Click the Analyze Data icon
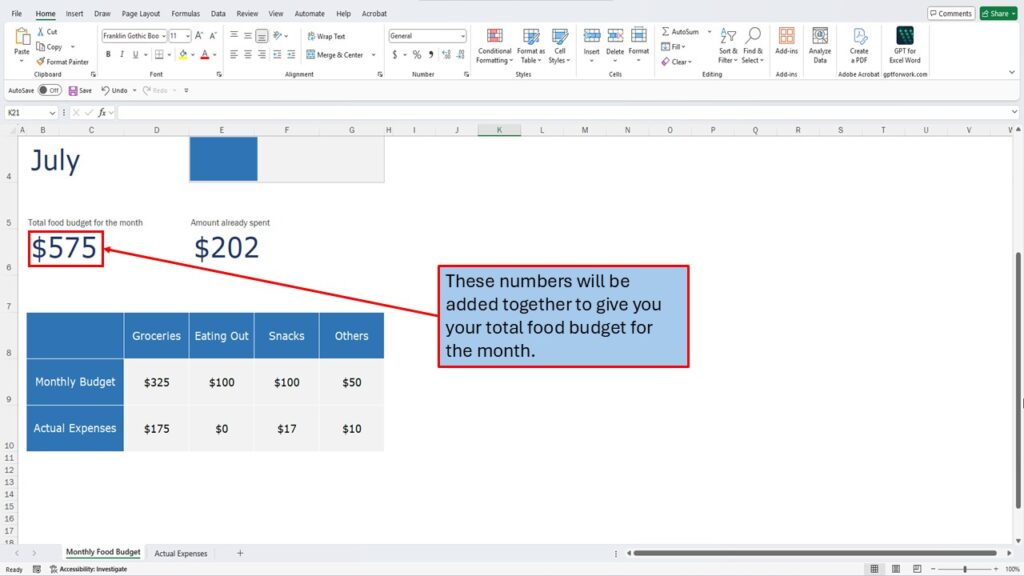 coord(820,46)
